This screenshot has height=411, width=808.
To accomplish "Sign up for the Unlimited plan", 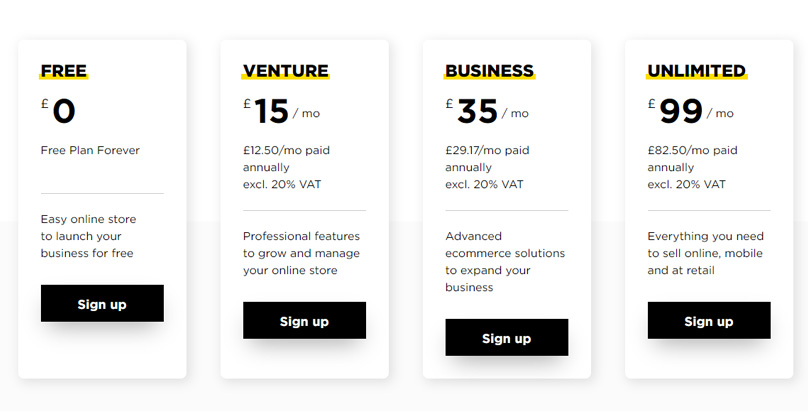I will point(708,321).
